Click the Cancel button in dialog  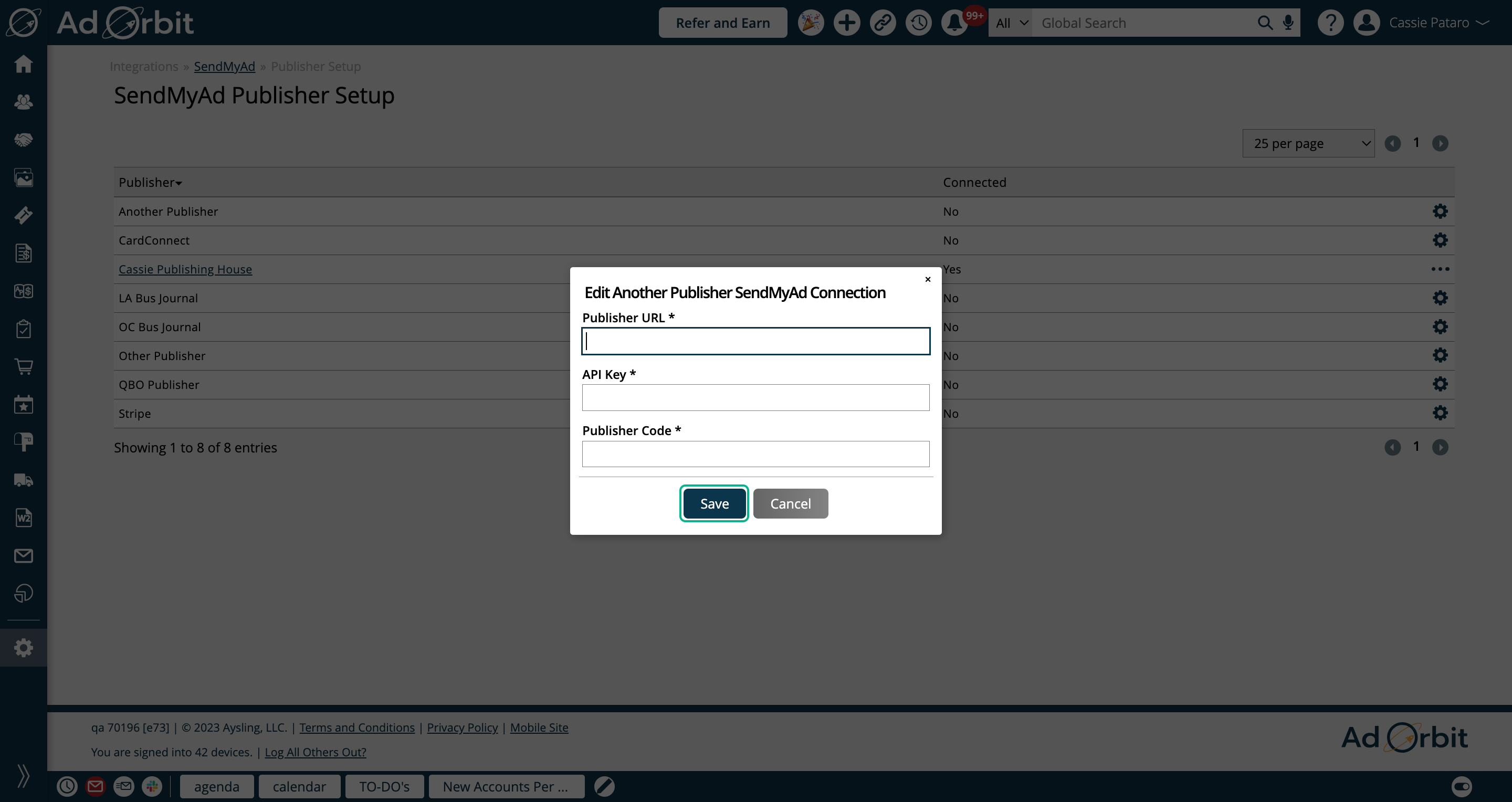tap(790, 503)
